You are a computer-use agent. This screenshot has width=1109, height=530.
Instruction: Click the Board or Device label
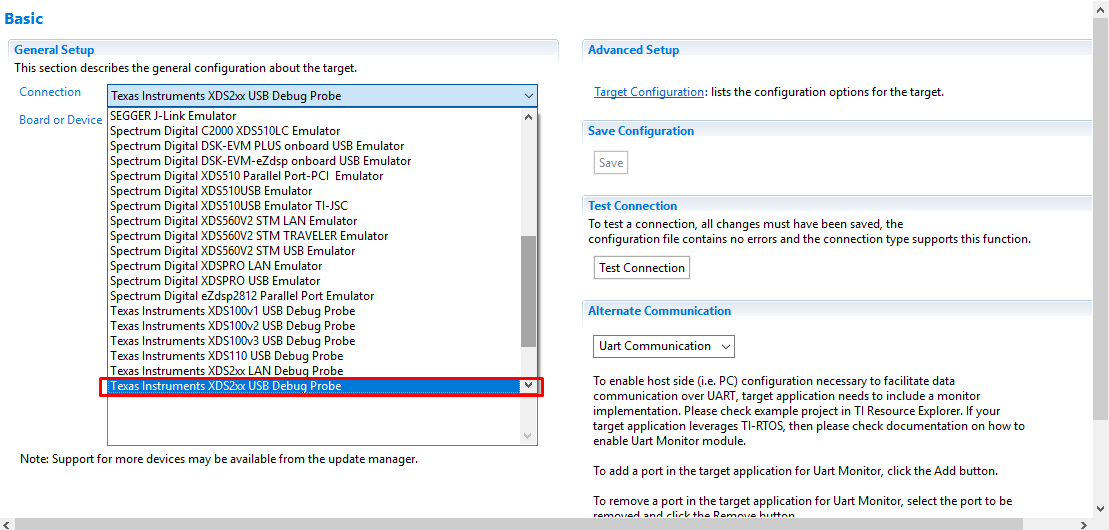pos(61,120)
